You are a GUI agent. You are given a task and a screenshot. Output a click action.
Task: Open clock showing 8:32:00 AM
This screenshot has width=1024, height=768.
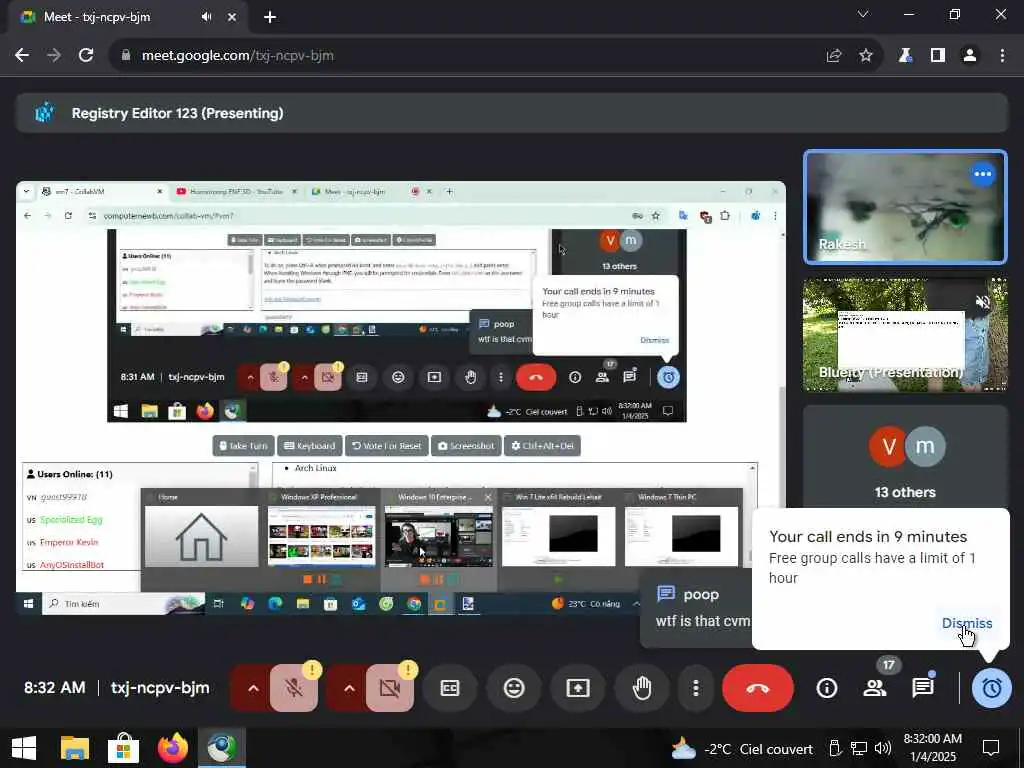tap(933, 748)
